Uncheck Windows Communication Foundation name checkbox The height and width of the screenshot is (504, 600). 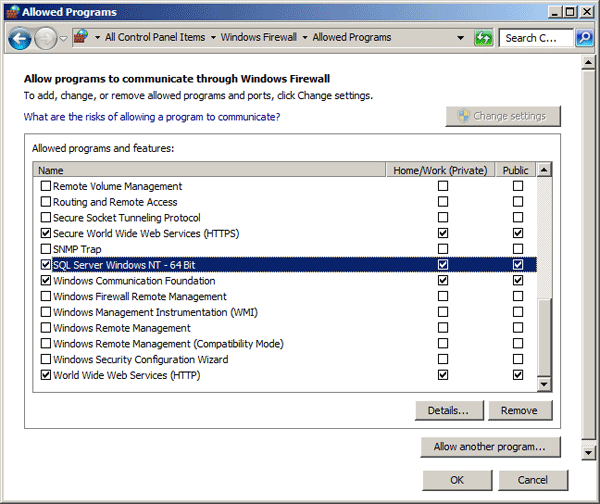[x=46, y=280]
